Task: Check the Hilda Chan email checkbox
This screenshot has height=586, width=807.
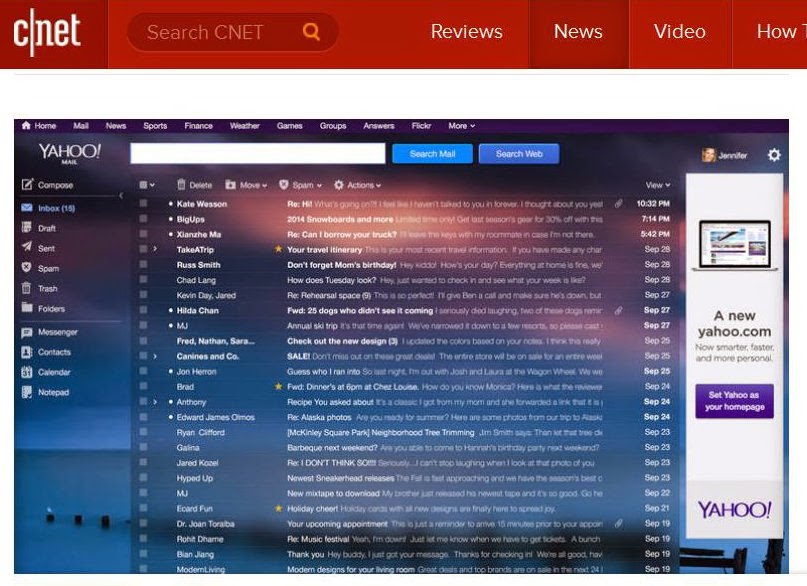Action: click(144, 310)
